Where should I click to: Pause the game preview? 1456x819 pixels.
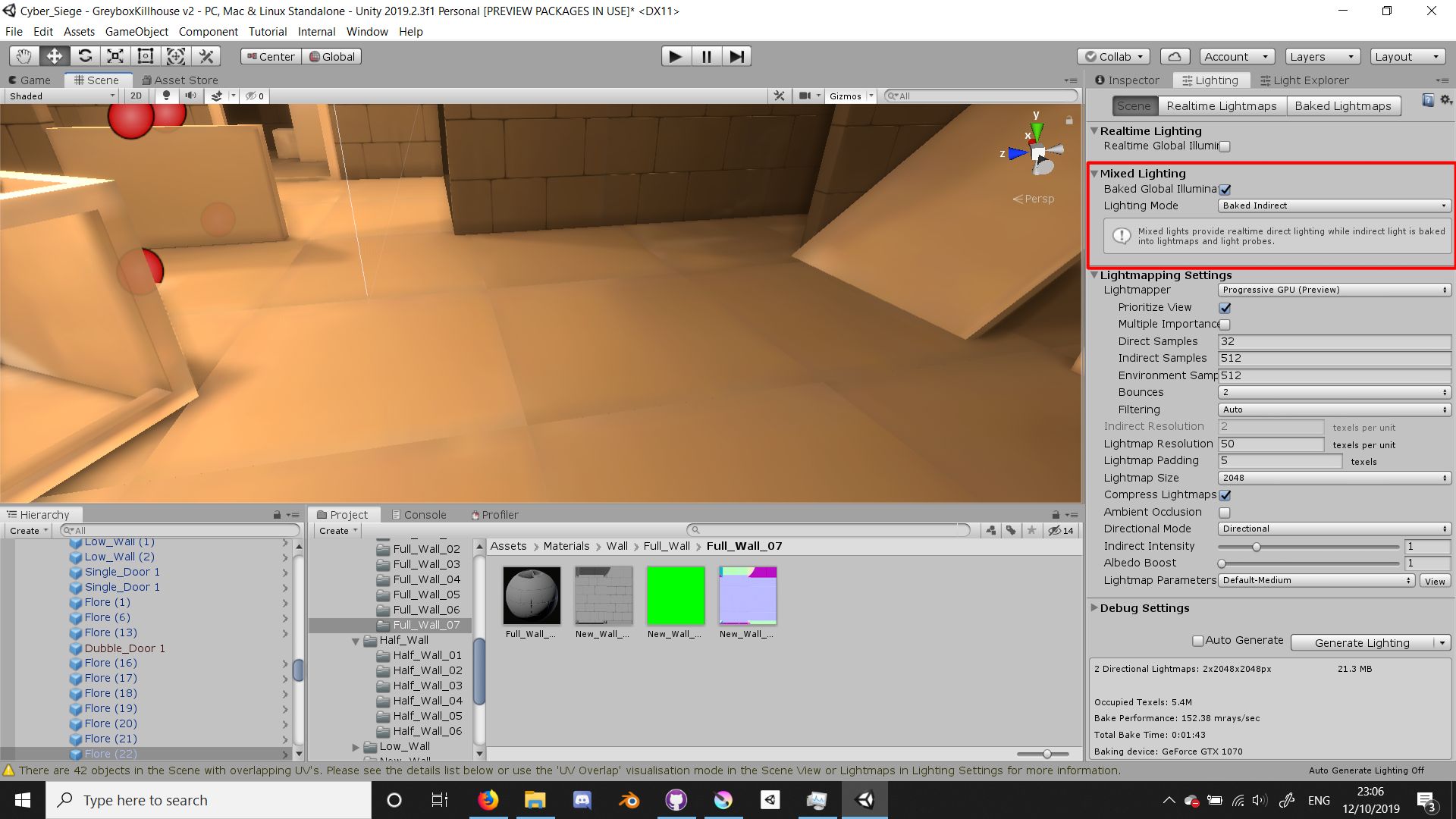(x=706, y=56)
